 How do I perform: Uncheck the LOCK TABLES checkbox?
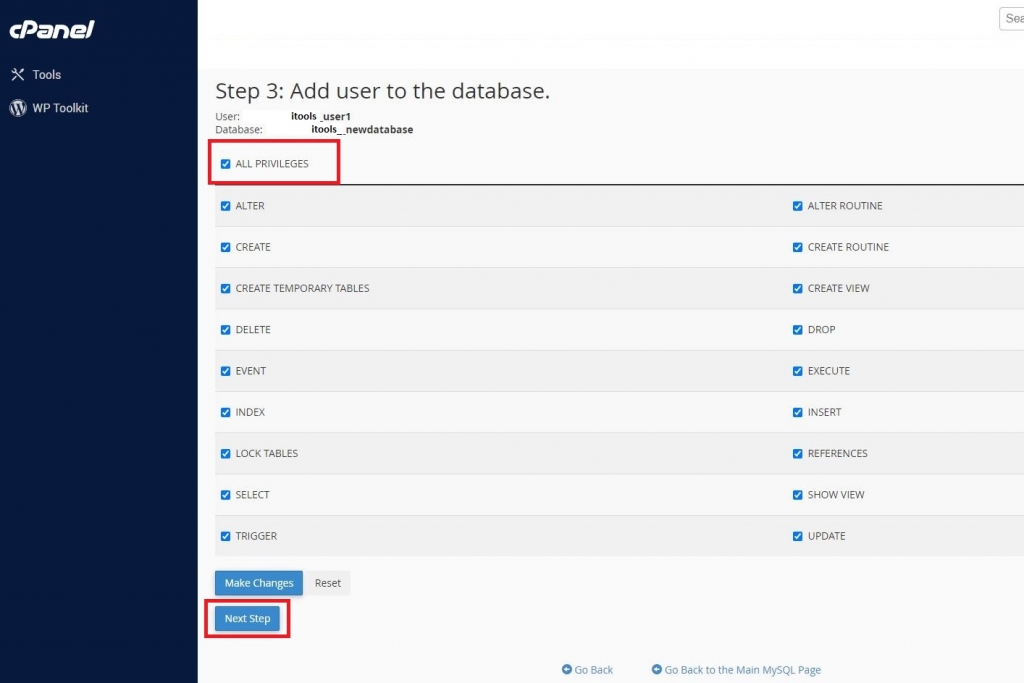click(225, 454)
